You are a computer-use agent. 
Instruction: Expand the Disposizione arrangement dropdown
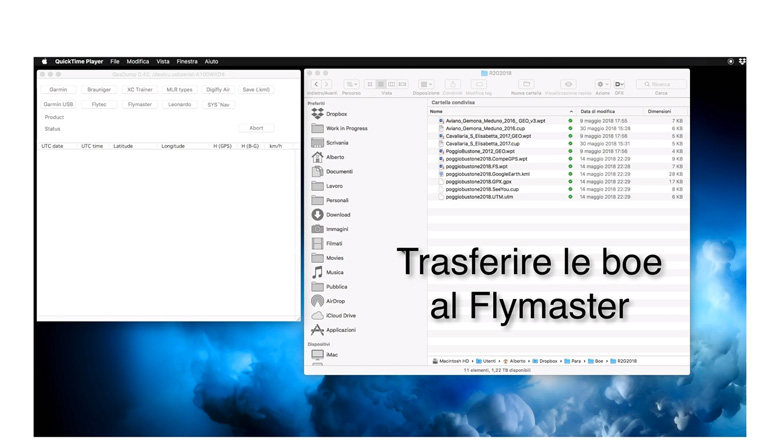(426, 85)
